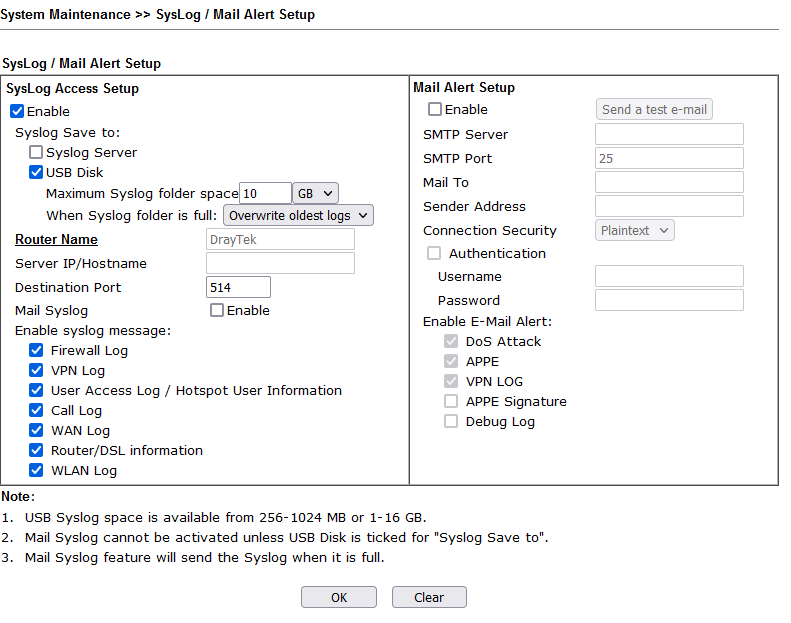Click the SMTP Port field showing 25

pos(669,158)
